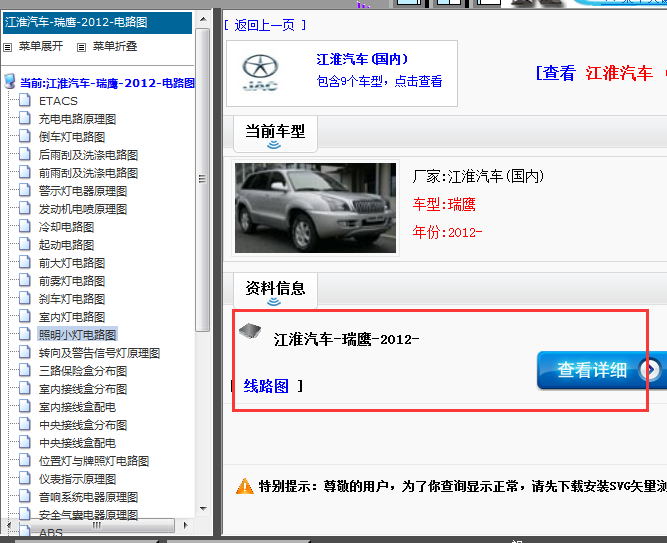Open 室内灯电路图
The height and width of the screenshot is (543, 667).
point(72,317)
